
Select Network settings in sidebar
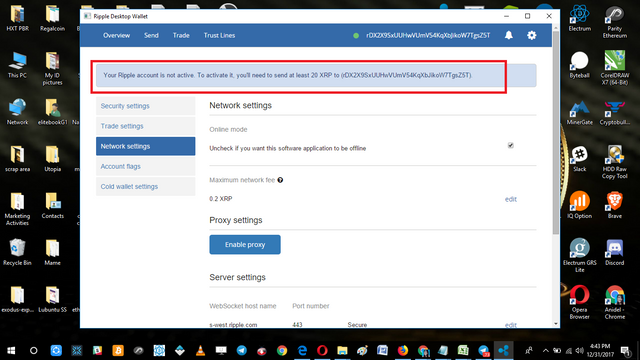(145, 146)
